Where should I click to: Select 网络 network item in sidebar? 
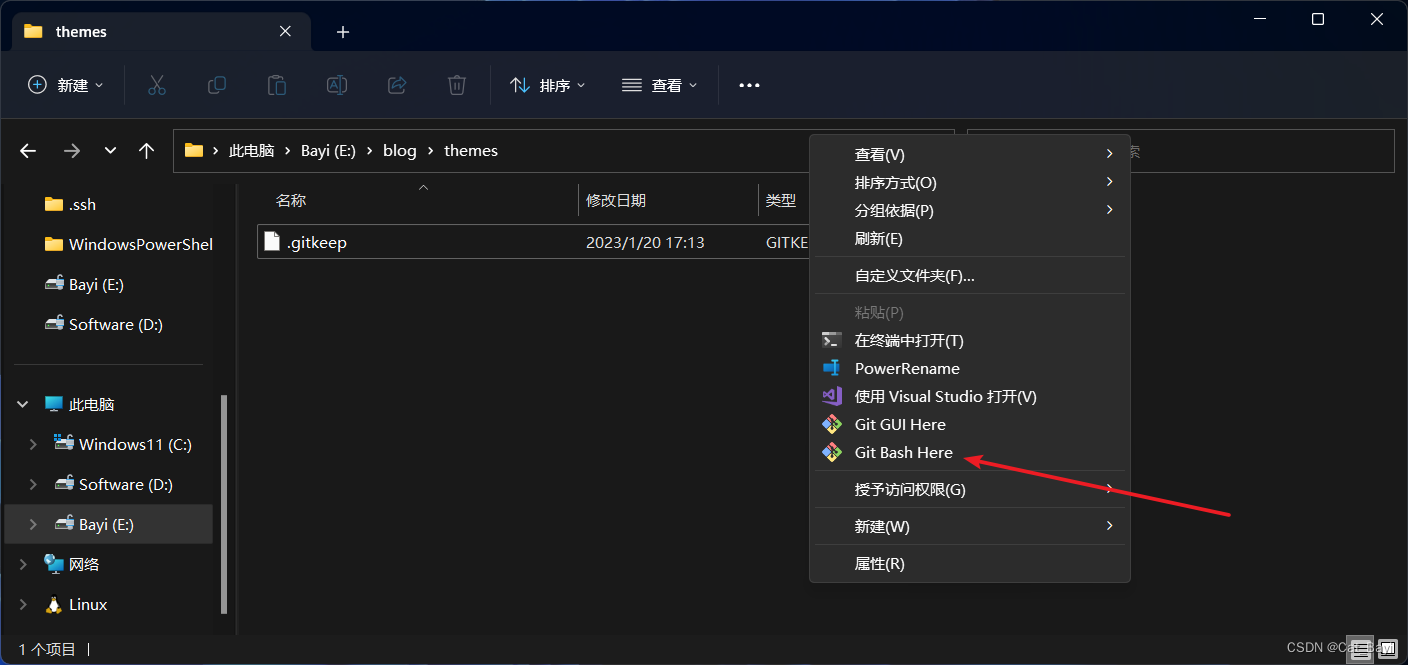[x=73, y=564]
